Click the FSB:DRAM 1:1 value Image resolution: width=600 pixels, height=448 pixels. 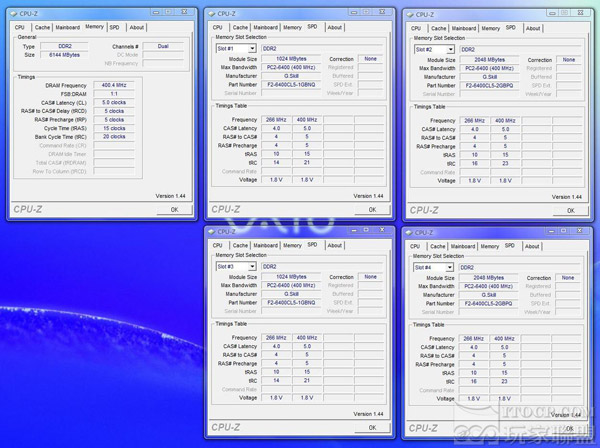point(114,94)
